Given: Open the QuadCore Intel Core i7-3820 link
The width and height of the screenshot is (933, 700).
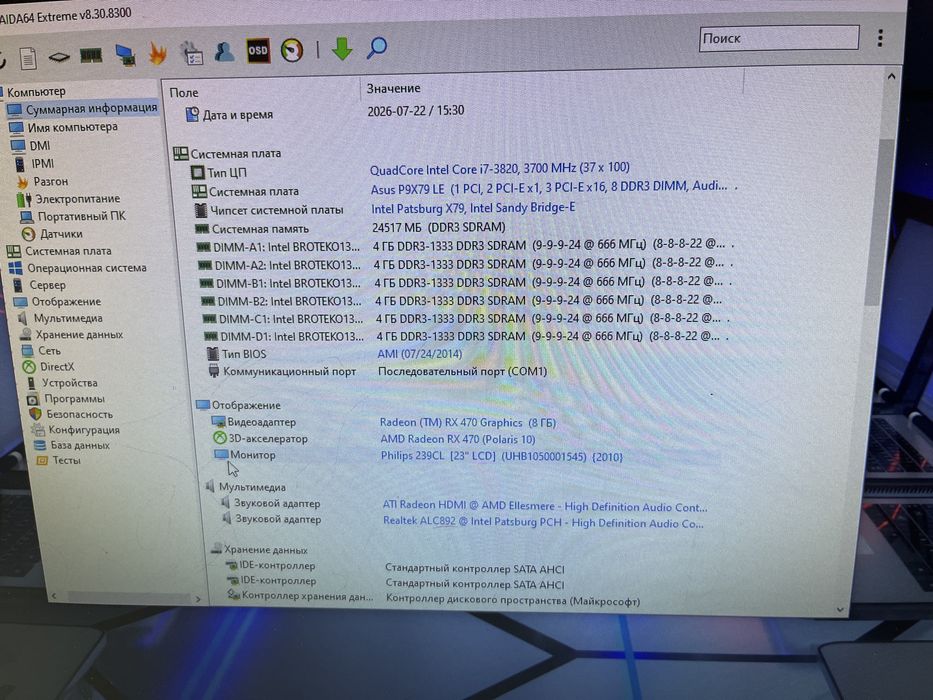Looking at the screenshot, I should 500,169.
